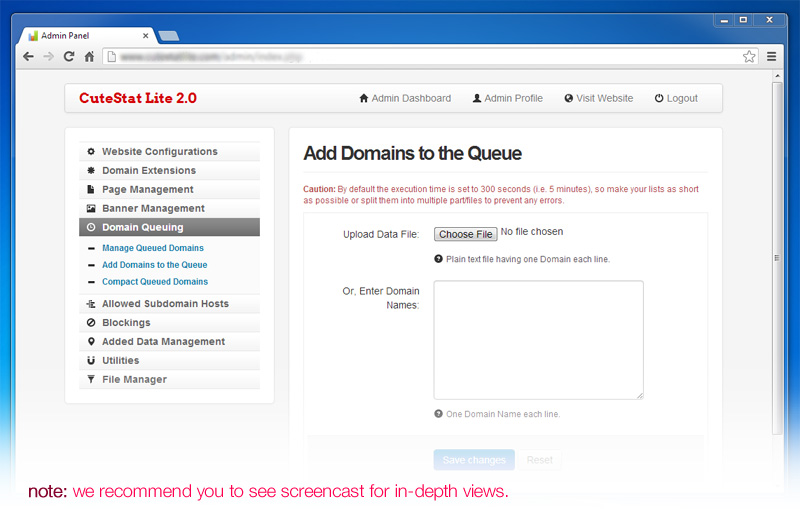Open Admin Profile in header
The image size is (800, 509).
[x=508, y=98]
